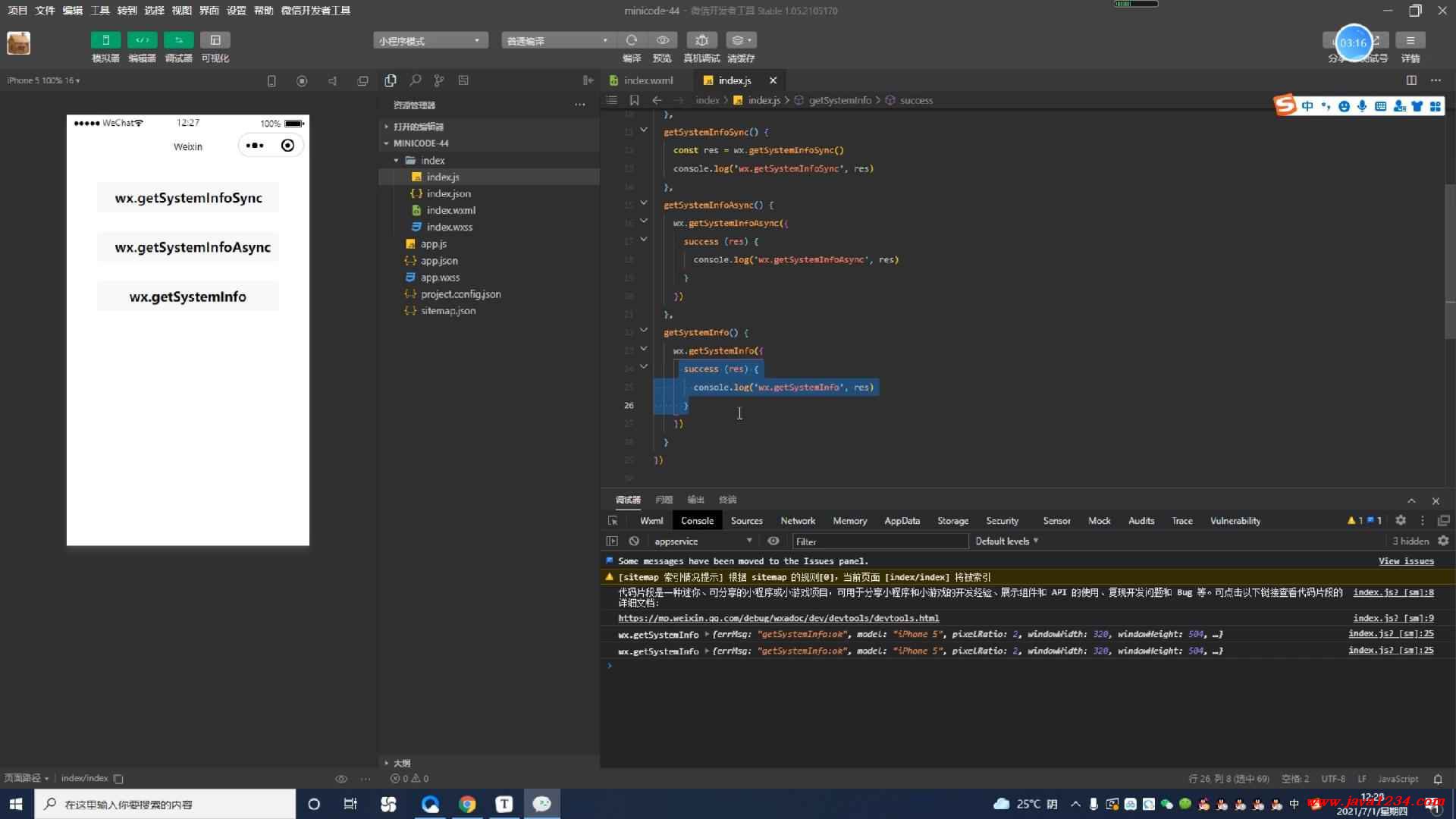
Task: Click the simulator device rotate icon
Action: tap(271, 80)
